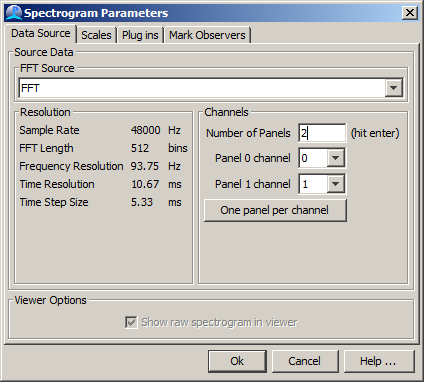Close the Spectrogram Parameters dialog
Image resolution: width=424 pixels, height=382 pixels.
(410, 13)
